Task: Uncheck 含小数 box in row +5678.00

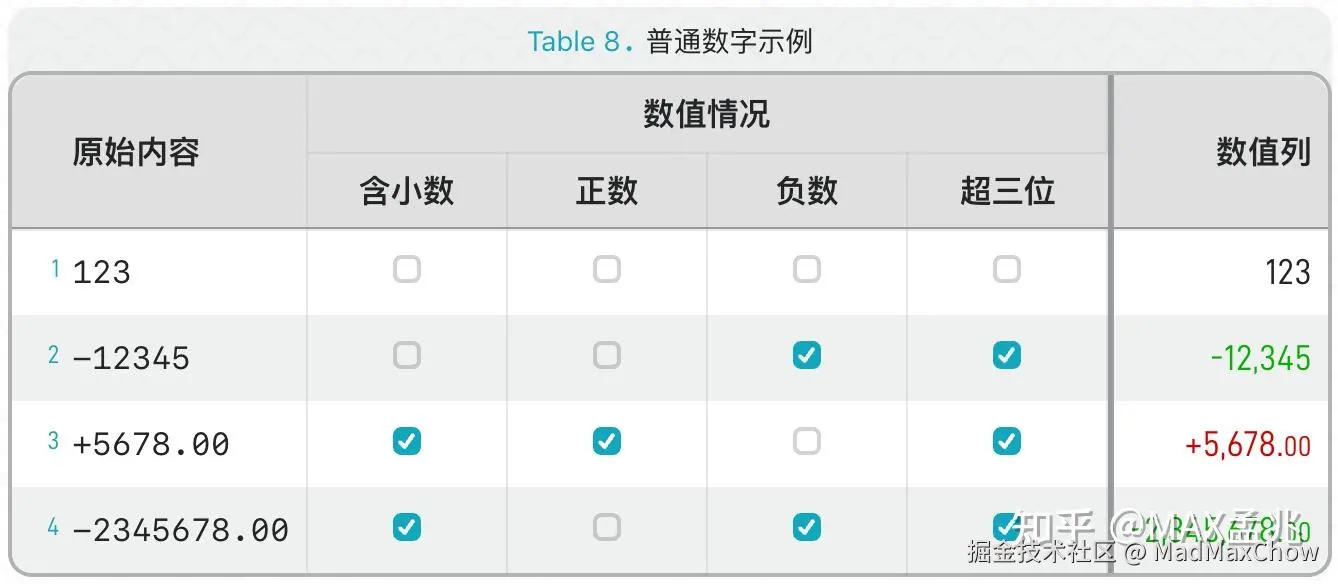Action: coord(406,441)
